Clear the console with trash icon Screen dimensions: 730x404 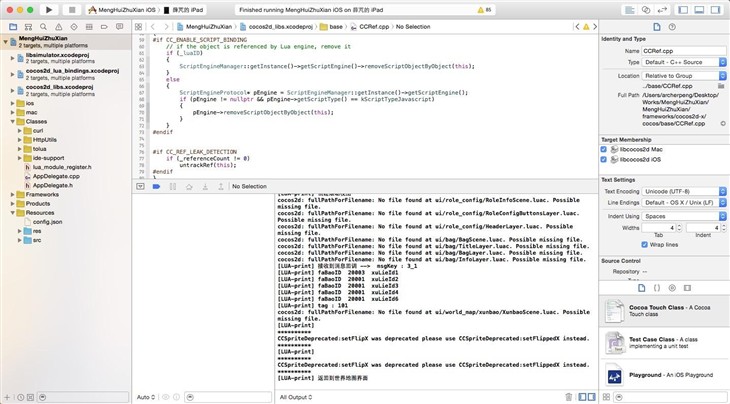568,397
